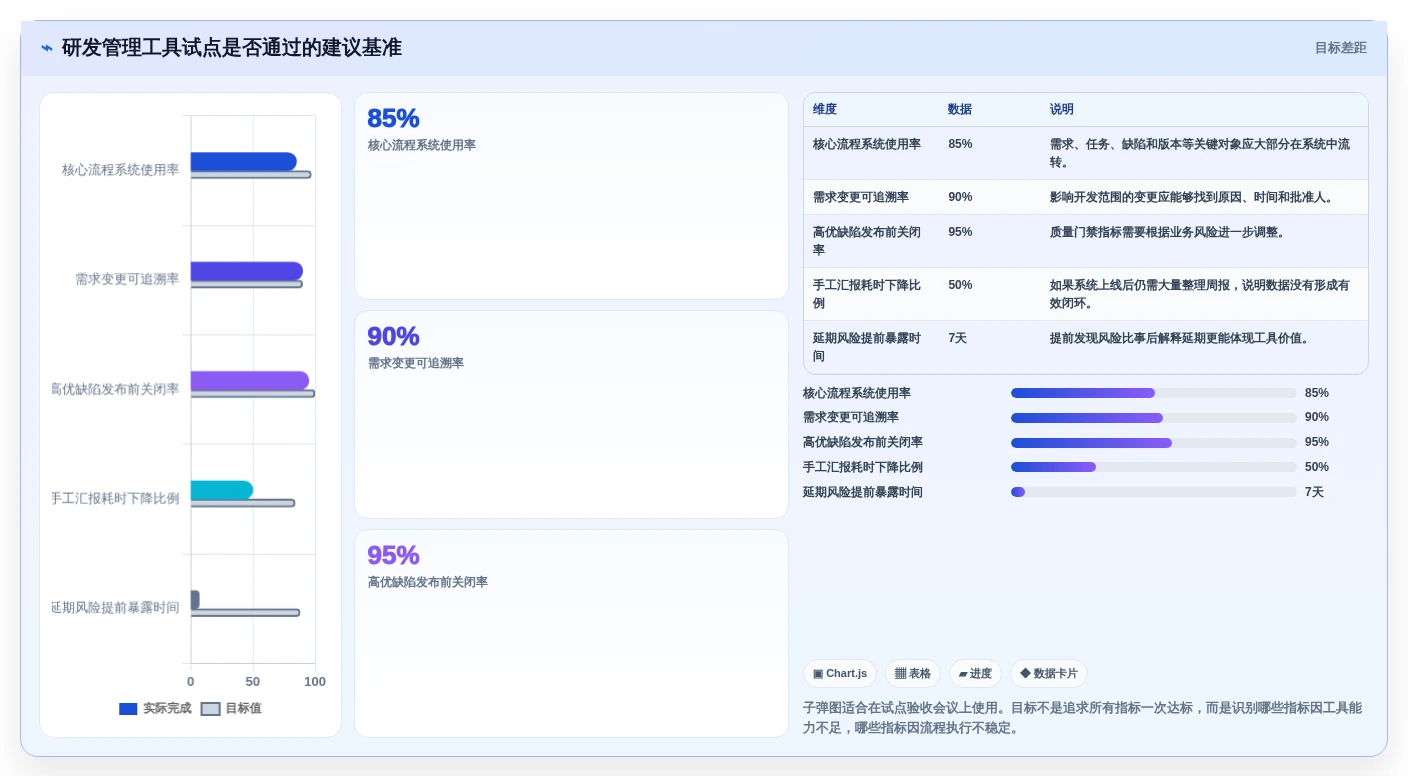The image size is (1408, 776).
Task: Select table row 手工汇报耗时下降比例
Action: (x=1085, y=294)
